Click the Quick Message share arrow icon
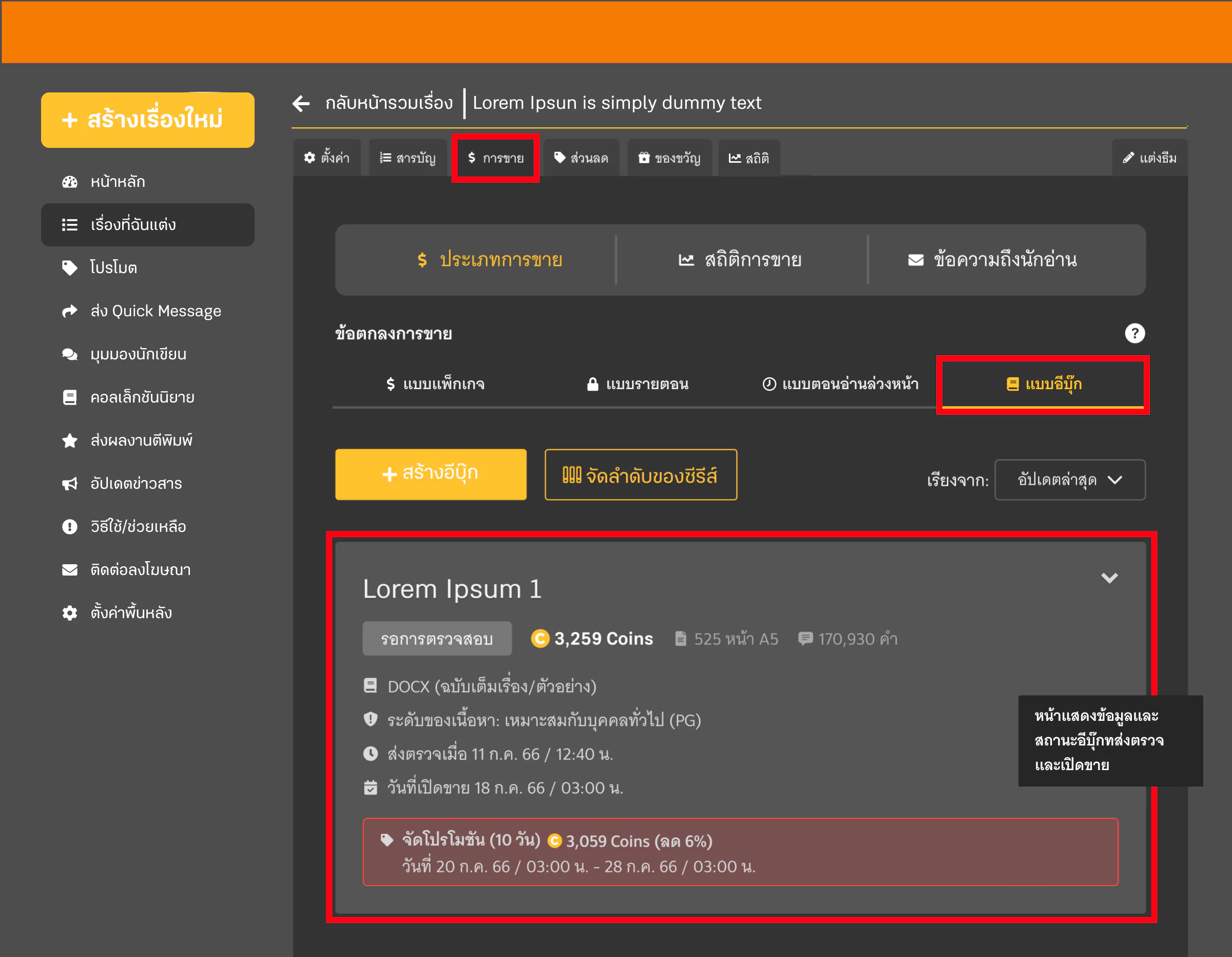Screen dimensions: 1232x957 pos(69,311)
